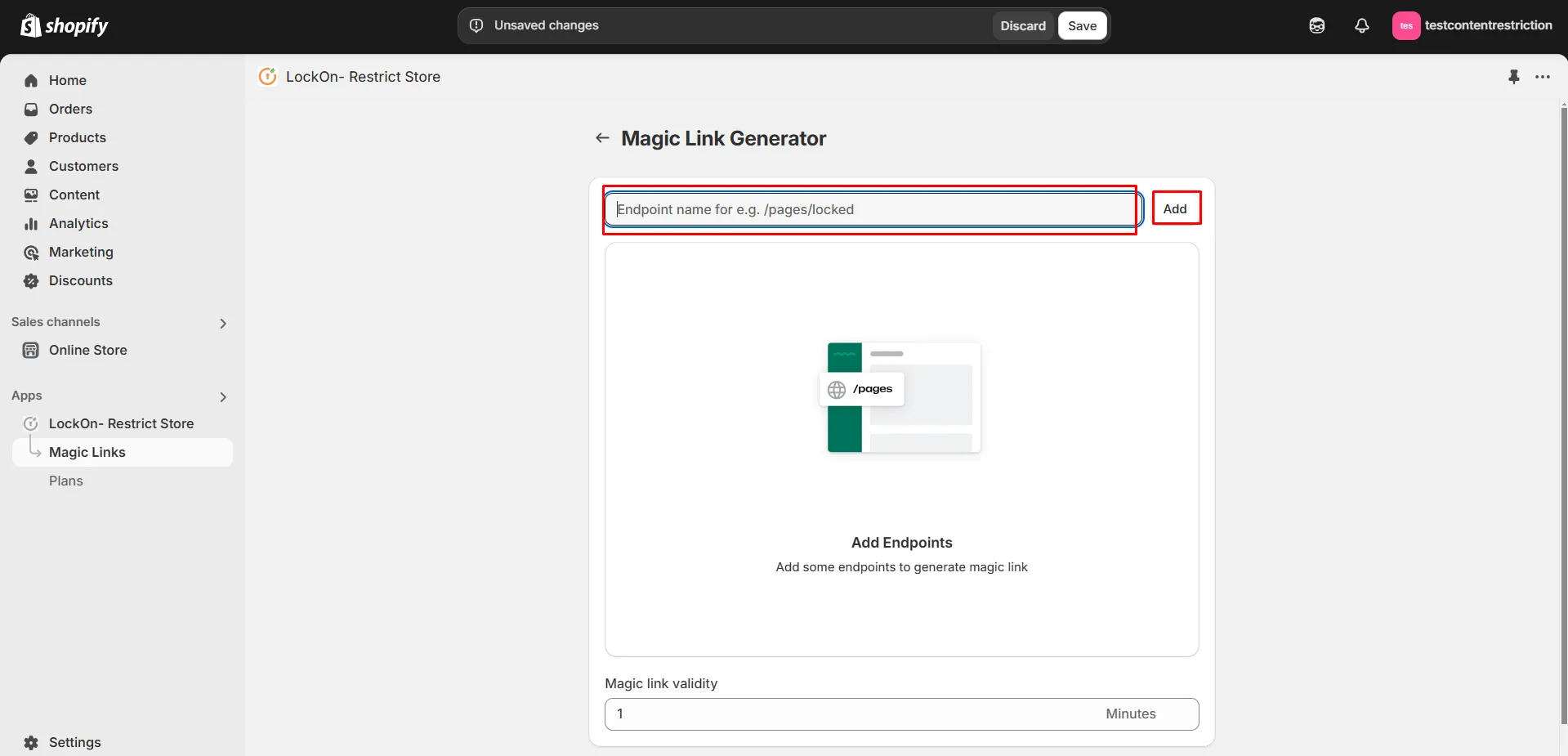
Task: Select Magic Links in the sidebar
Action: click(123, 452)
